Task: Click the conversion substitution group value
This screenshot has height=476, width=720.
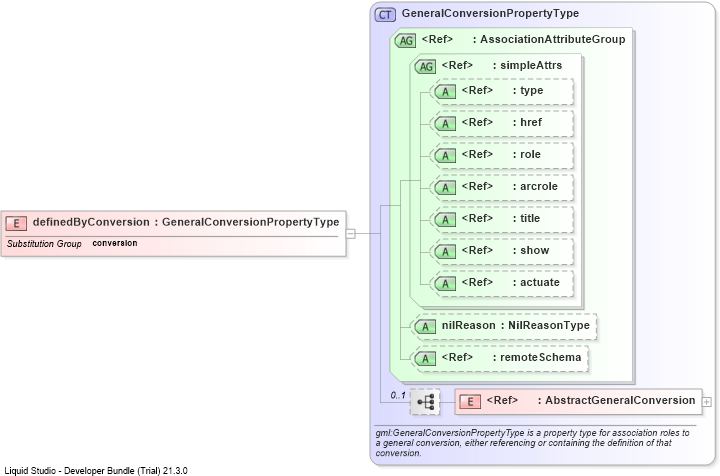Action: [x=115, y=243]
